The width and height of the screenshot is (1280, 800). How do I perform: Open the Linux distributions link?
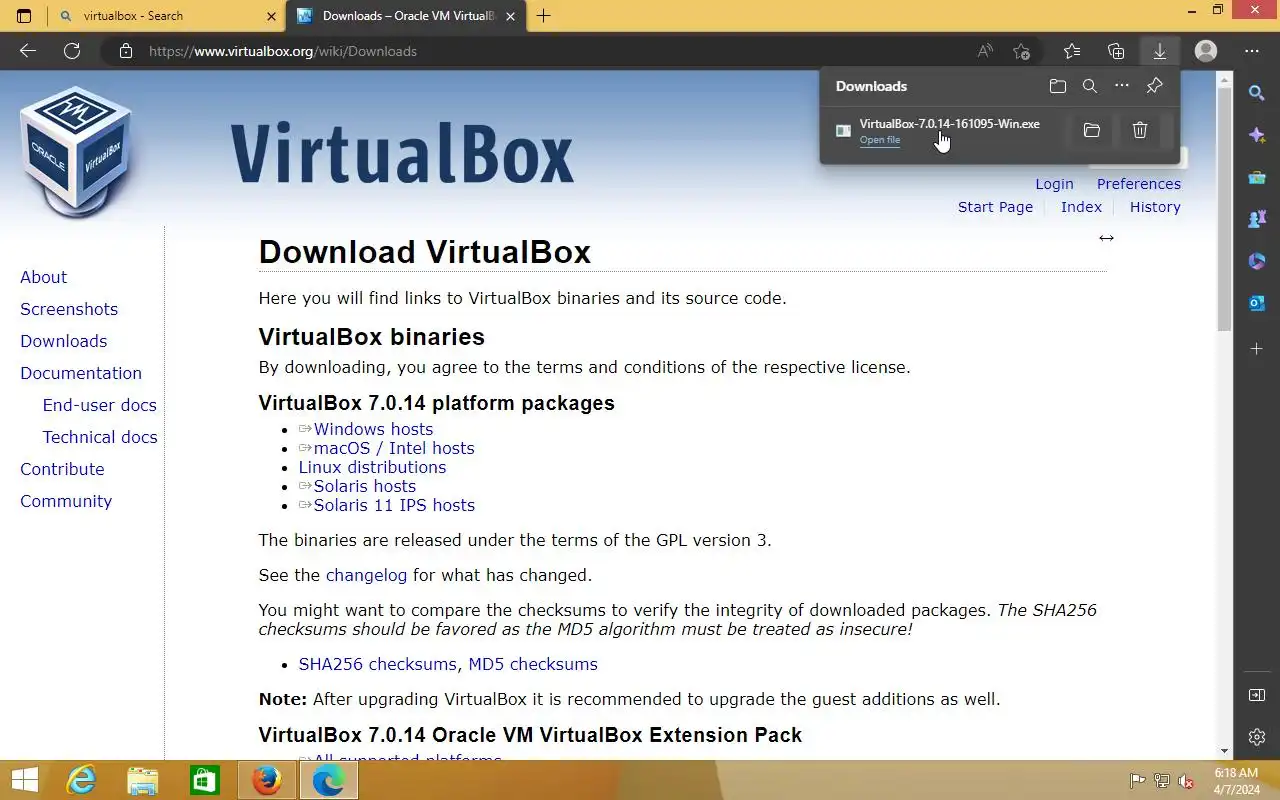(x=372, y=467)
